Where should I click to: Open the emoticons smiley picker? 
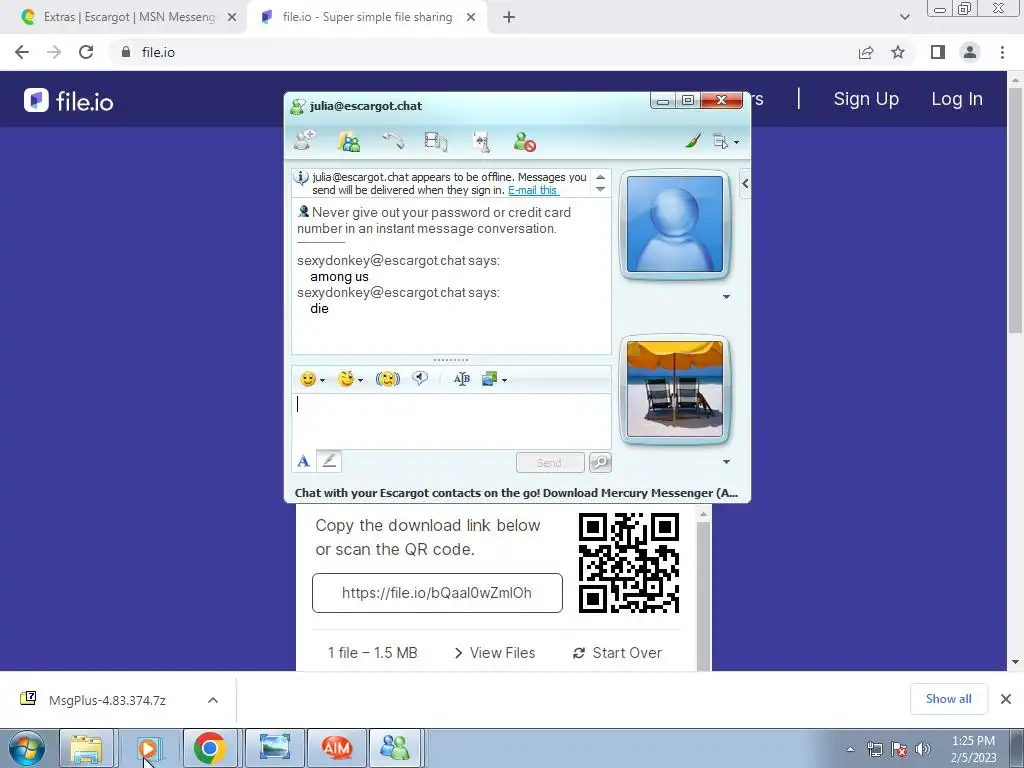tap(308, 379)
